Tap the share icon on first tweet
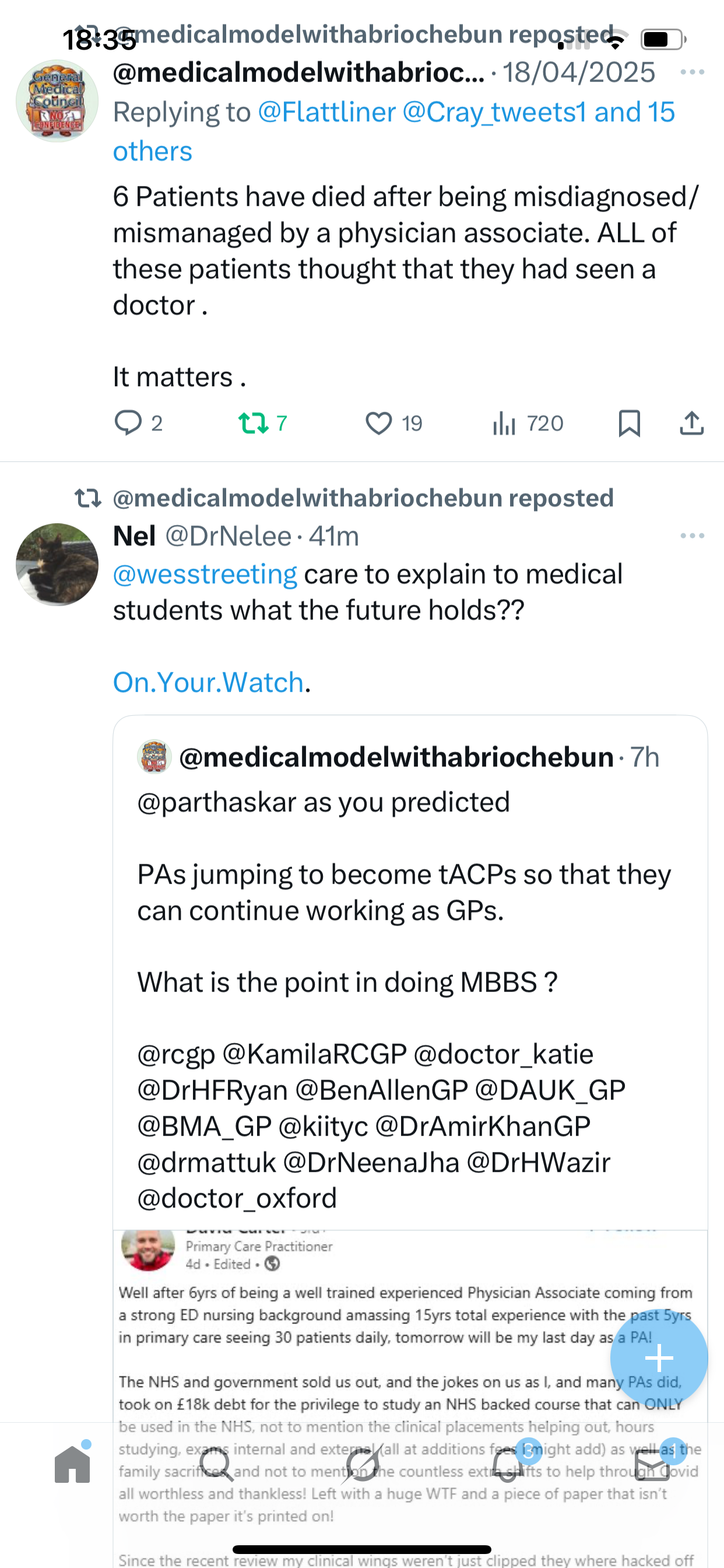The height and width of the screenshot is (1568, 724). pos(691,423)
